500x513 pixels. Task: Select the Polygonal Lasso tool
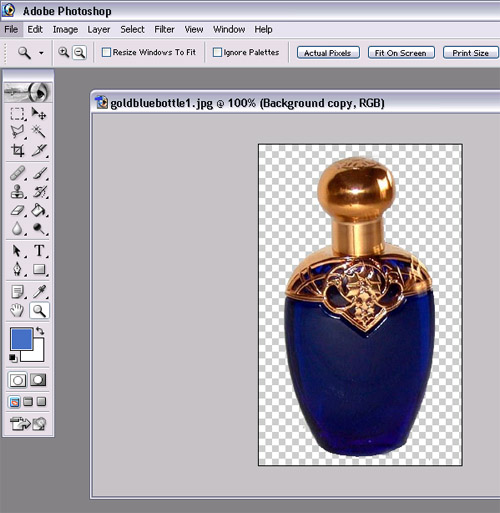pos(17,132)
